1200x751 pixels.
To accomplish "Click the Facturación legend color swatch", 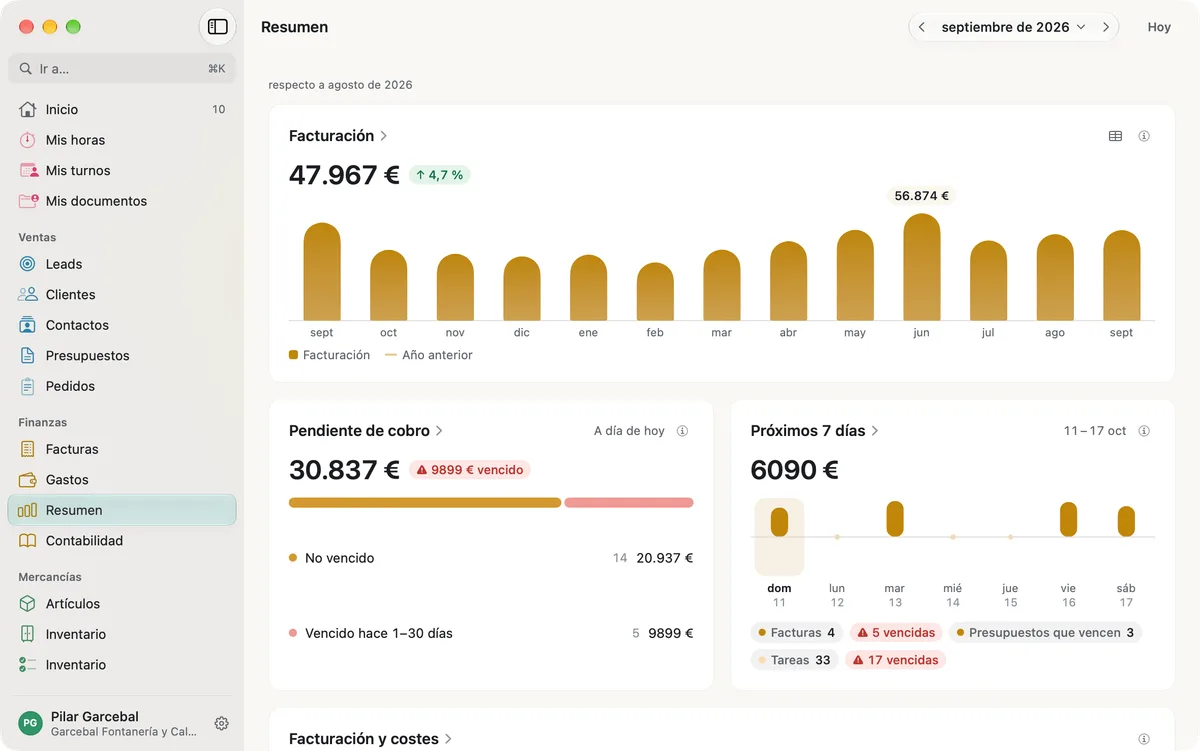I will pos(293,355).
